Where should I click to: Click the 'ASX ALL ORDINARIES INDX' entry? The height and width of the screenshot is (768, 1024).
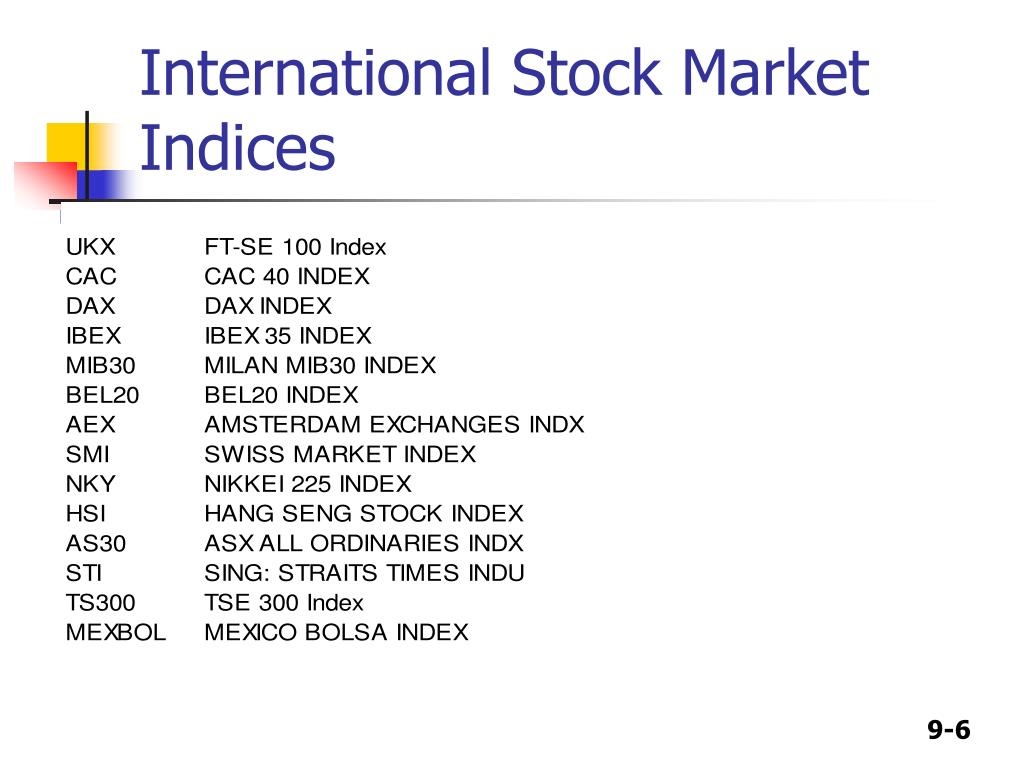tap(364, 543)
